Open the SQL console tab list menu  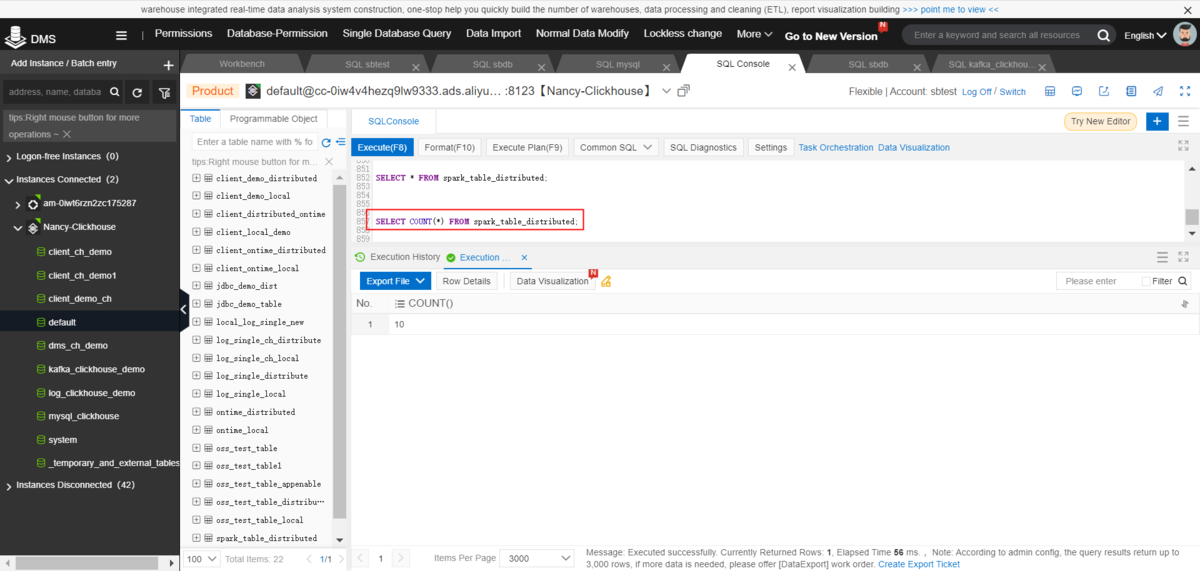pos(1184,121)
